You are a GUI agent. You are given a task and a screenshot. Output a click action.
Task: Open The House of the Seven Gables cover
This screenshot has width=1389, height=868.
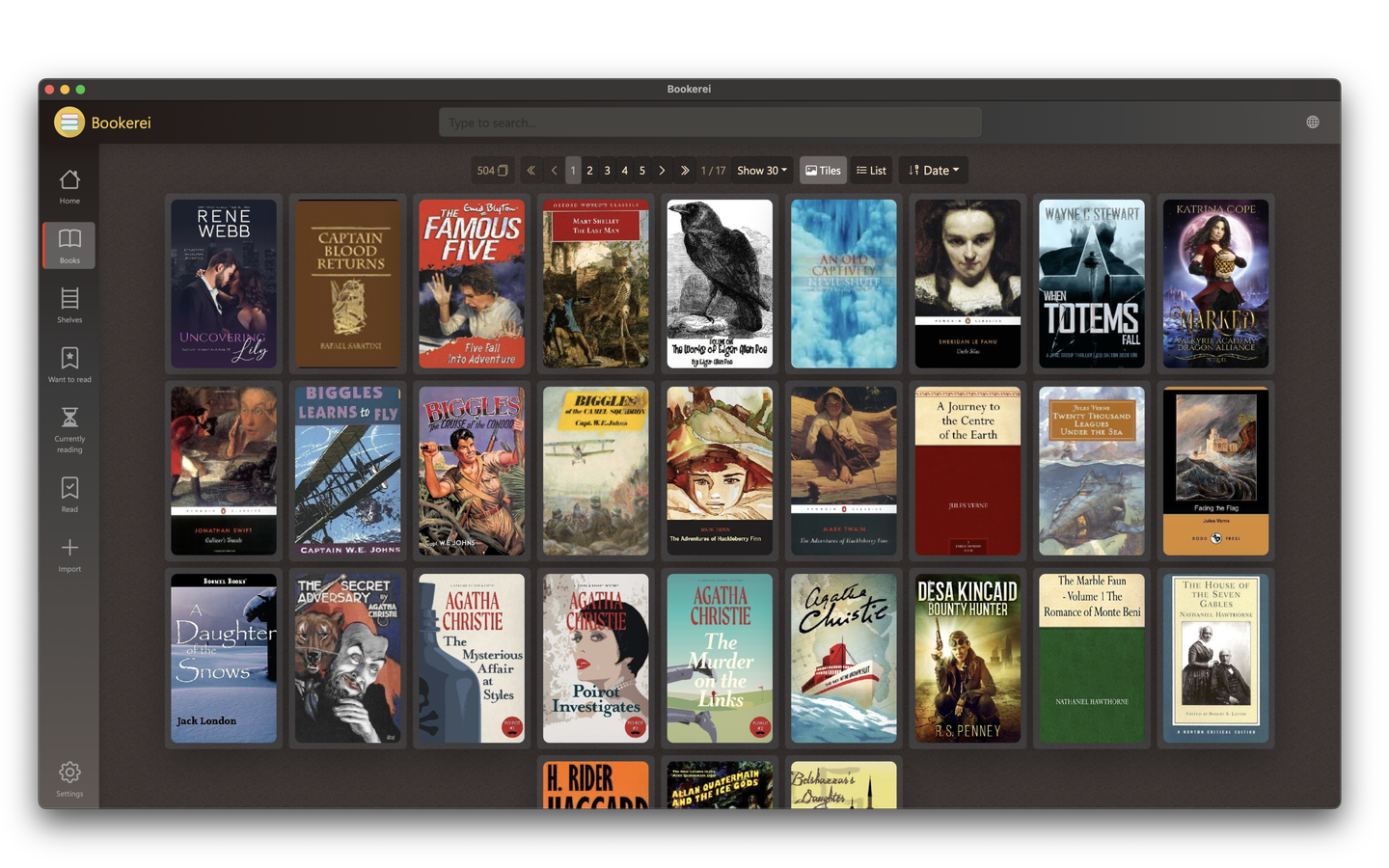point(1215,658)
